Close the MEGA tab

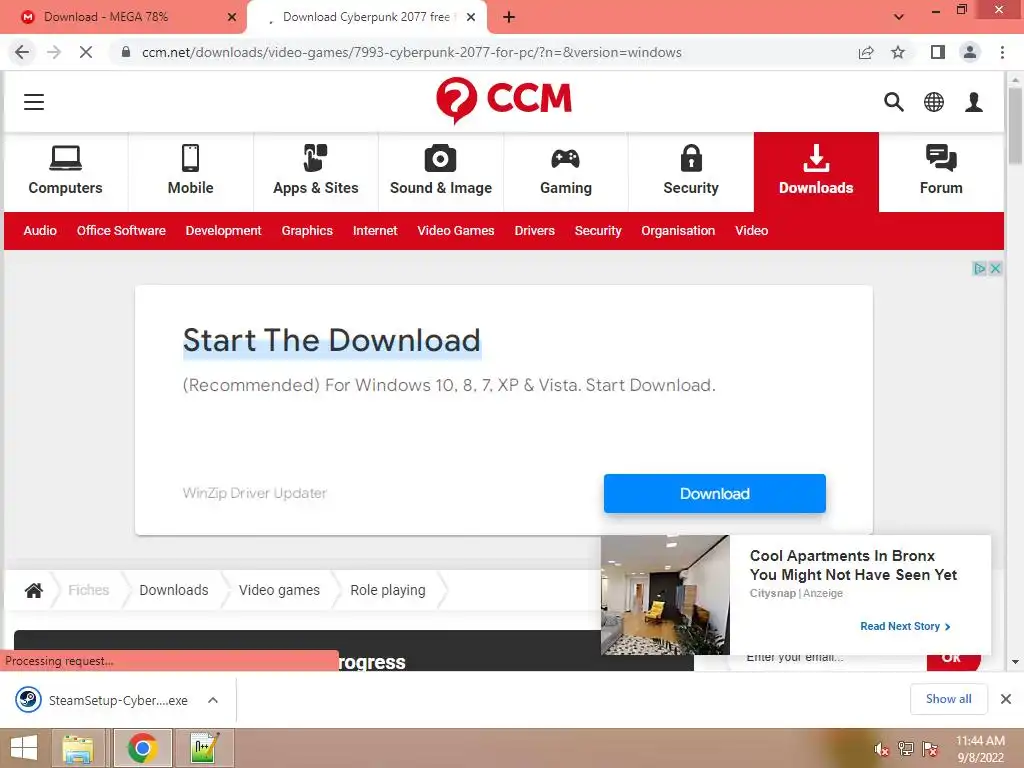[x=232, y=17]
